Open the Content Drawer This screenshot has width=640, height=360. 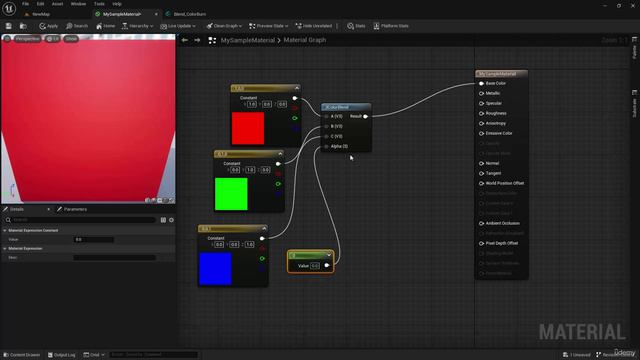point(22,355)
